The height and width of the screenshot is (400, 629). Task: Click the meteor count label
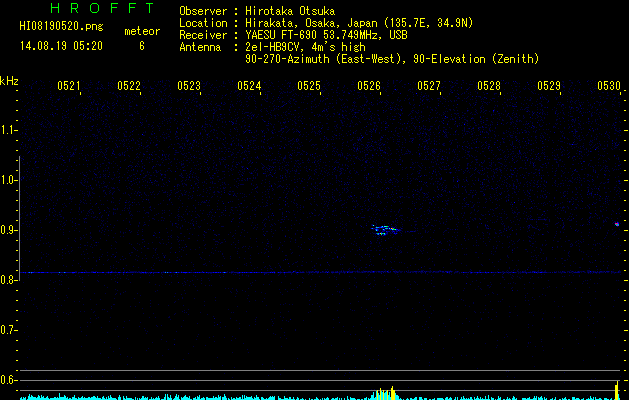(x=142, y=31)
